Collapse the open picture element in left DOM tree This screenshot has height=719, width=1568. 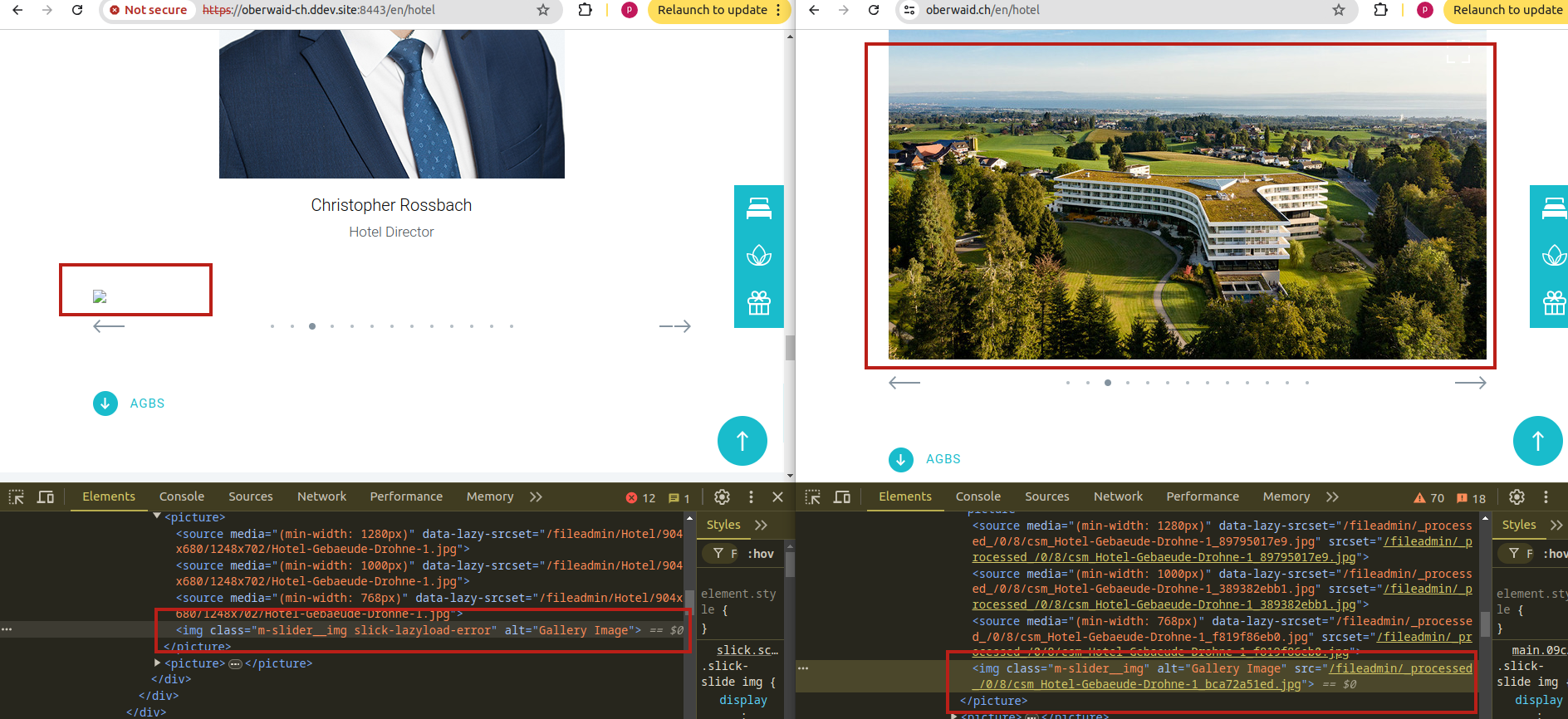157,516
